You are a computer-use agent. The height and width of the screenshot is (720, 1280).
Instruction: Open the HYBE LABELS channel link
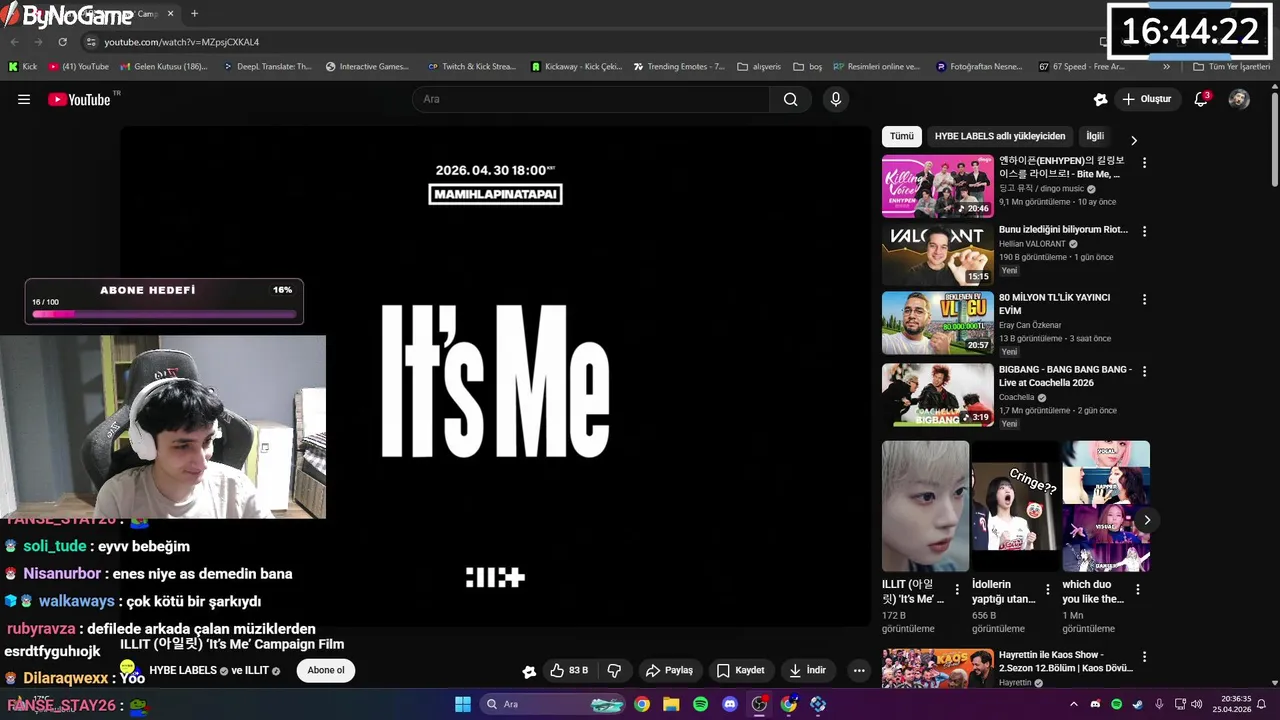tap(183, 671)
